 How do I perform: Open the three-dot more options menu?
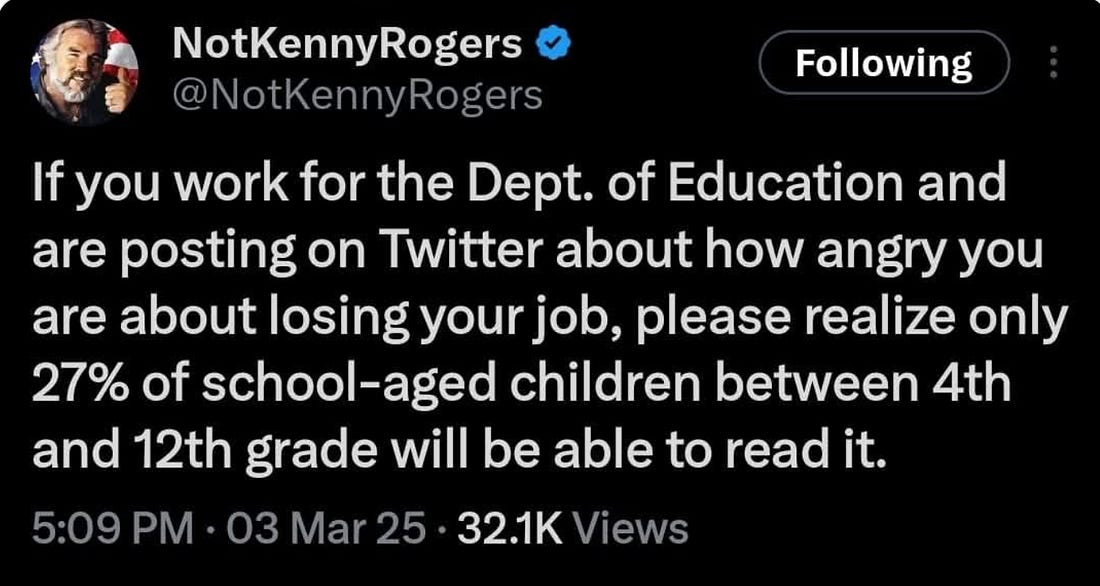1051,65
